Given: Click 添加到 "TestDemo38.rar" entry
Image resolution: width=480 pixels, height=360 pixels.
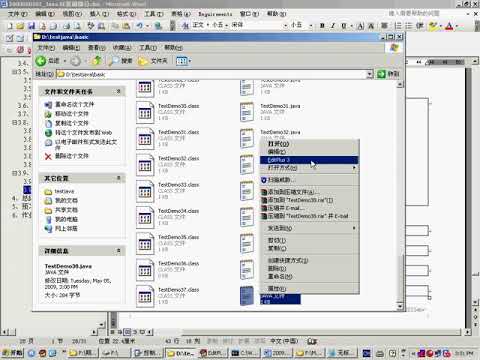Looking at the screenshot, I should [309, 200].
